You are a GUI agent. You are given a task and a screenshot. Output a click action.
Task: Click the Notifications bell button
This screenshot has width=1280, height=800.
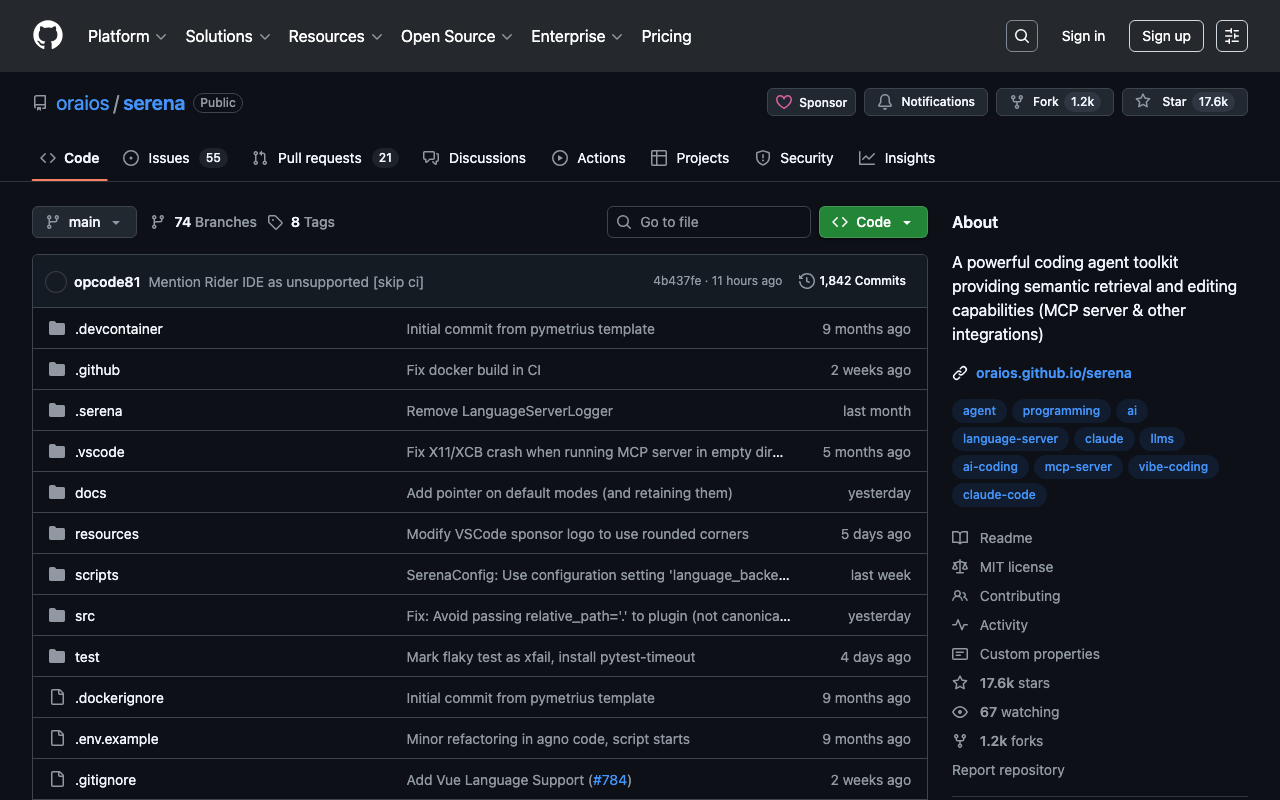coord(925,102)
